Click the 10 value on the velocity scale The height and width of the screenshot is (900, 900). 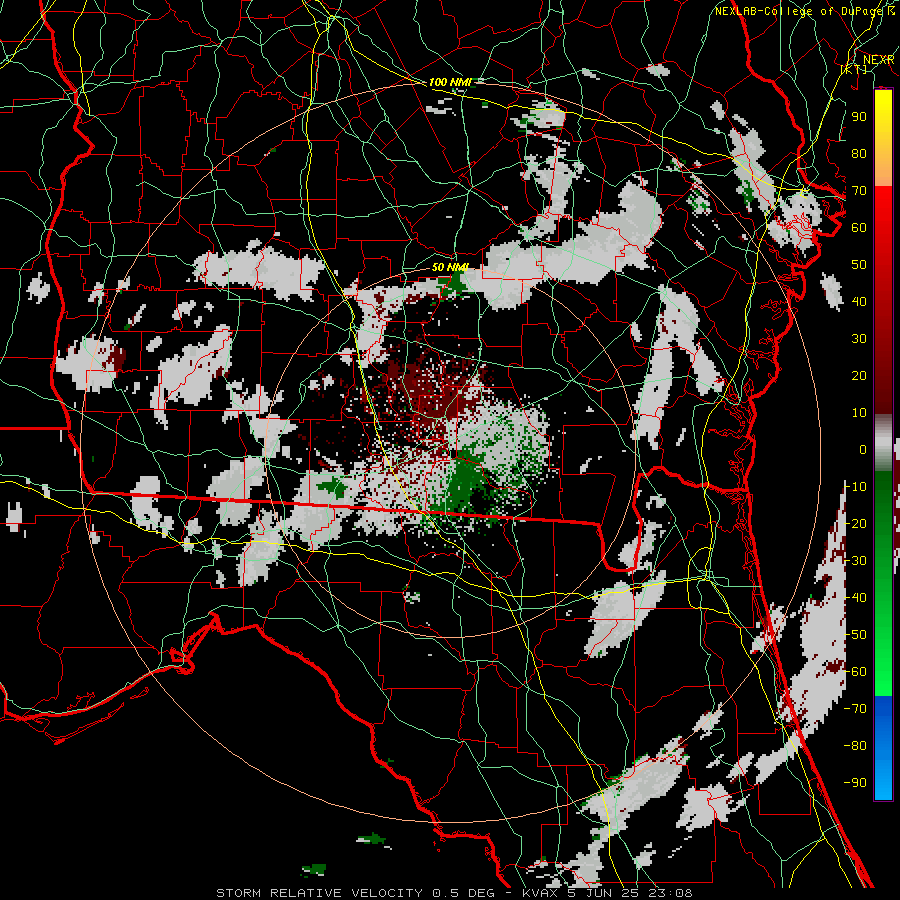[x=859, y=413]
